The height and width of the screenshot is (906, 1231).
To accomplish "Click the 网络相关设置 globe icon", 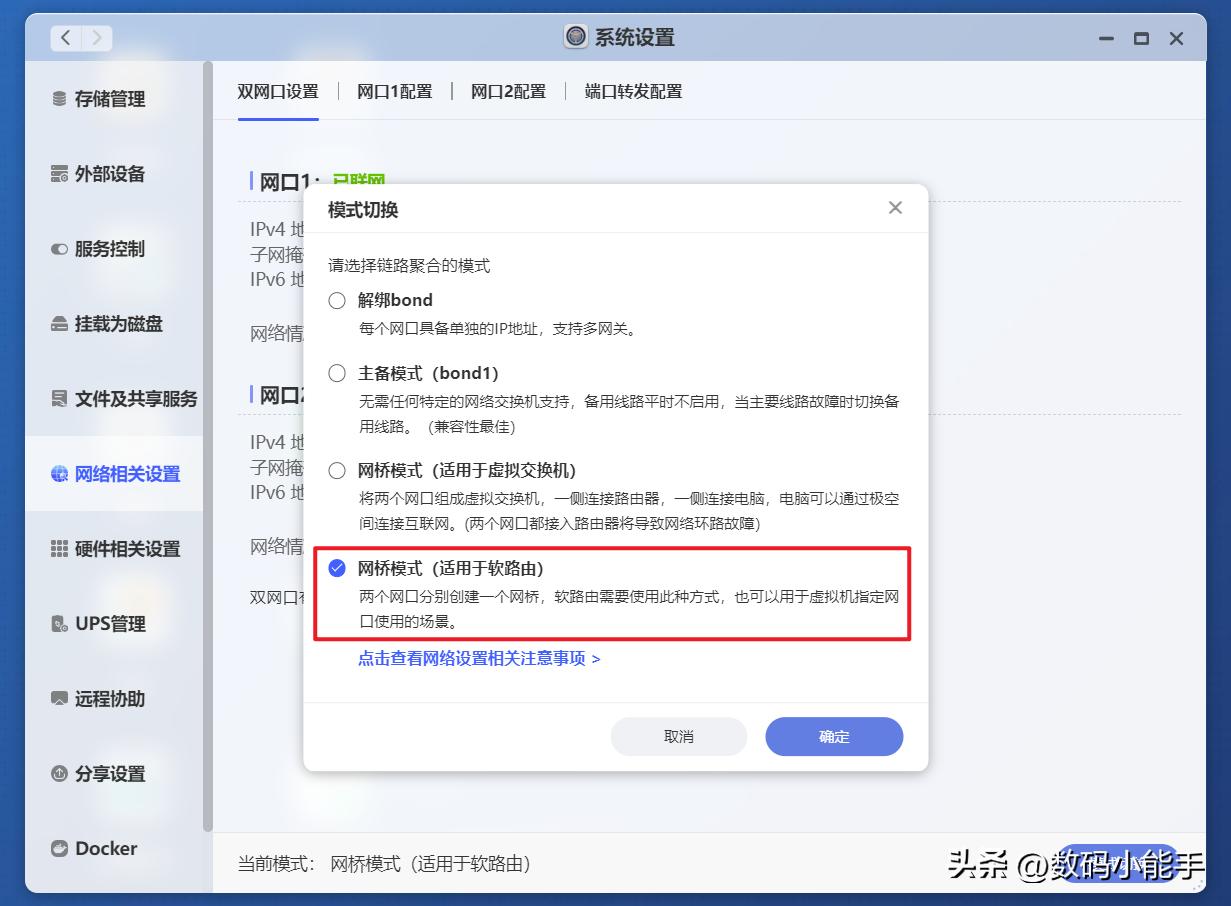I will (59, 474).
